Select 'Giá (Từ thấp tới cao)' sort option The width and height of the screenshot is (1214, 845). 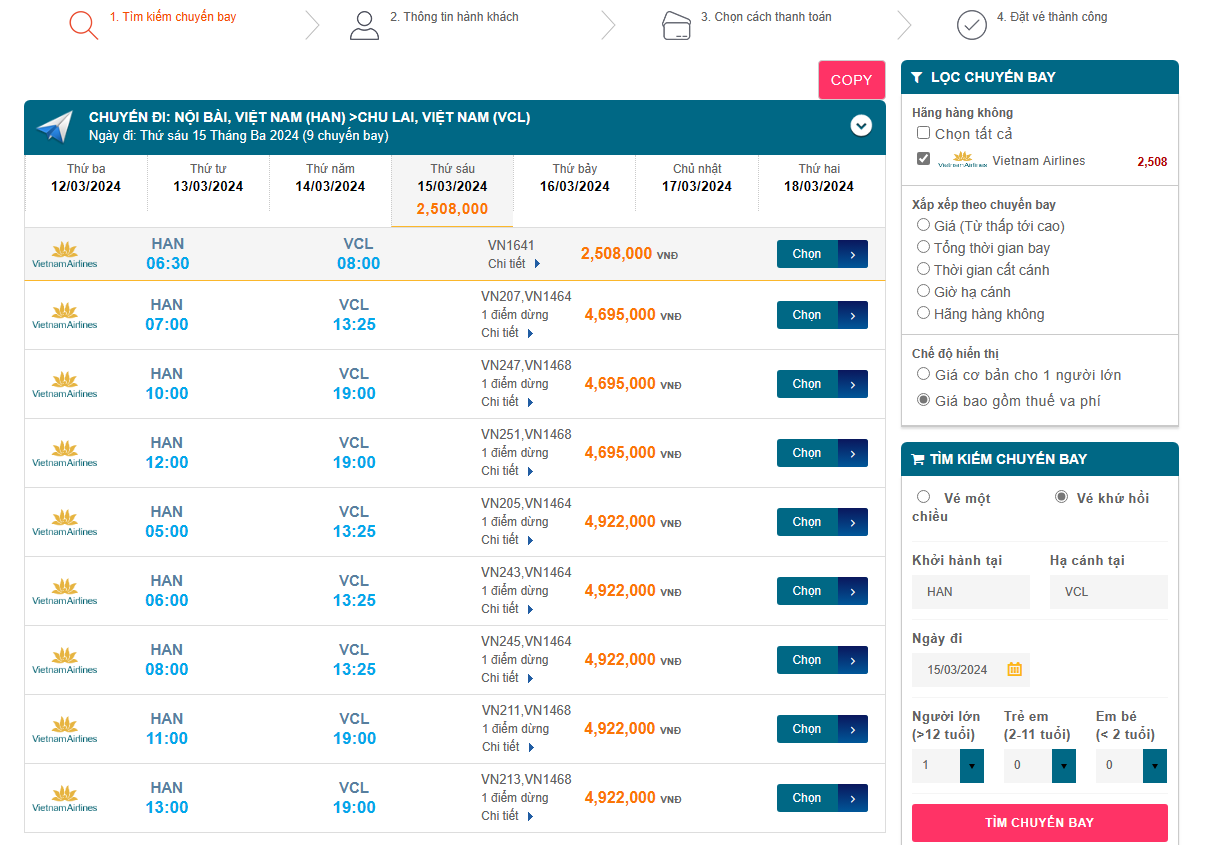pos(924,226)
